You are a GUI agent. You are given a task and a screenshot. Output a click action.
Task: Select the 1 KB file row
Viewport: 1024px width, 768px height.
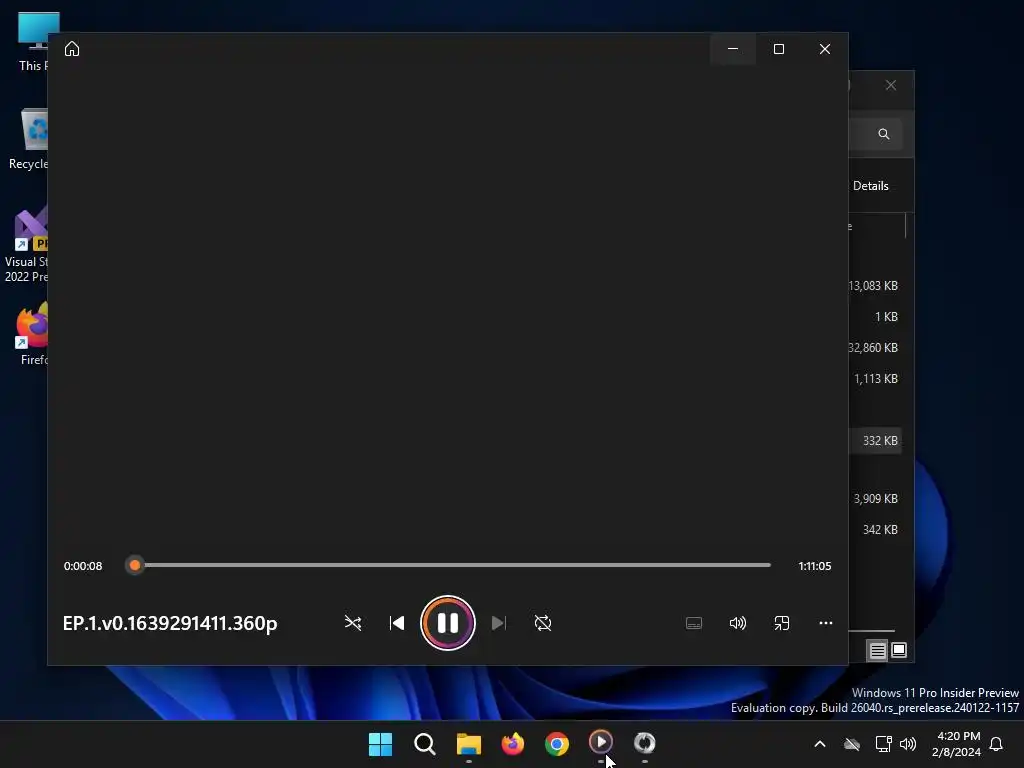click(x=875, y=317)
